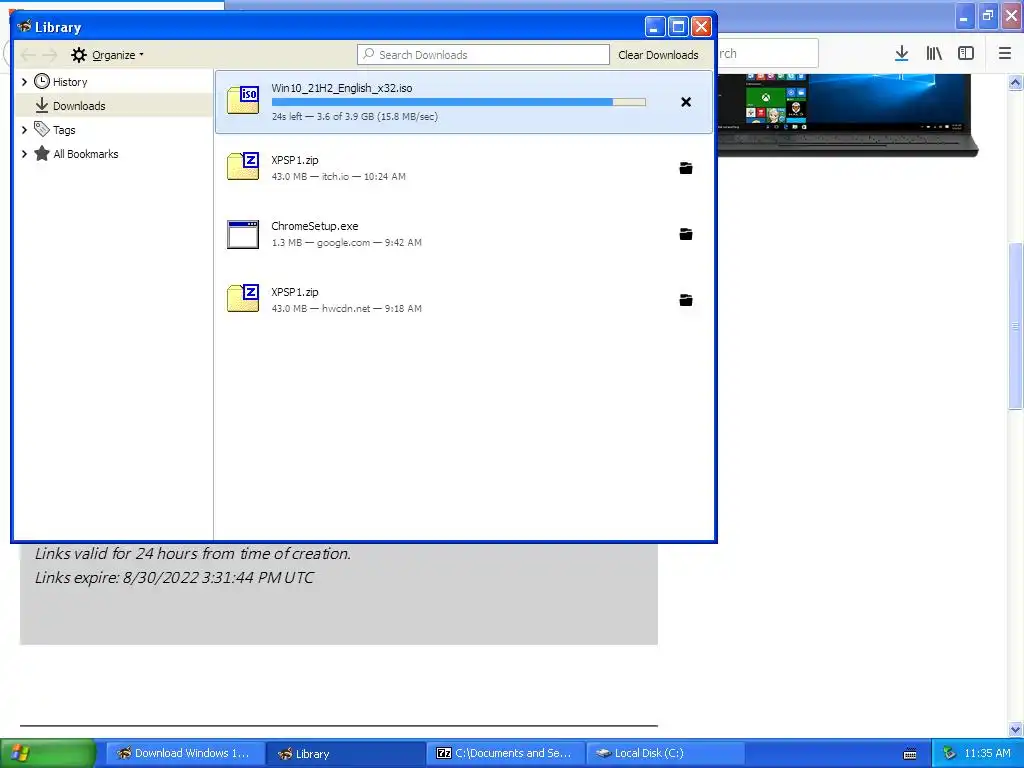This screenshot has width=1024, height=768.
Task: Click '1.3 MB — google.com — 9:42 AM' text
Action: coord(346,242)
